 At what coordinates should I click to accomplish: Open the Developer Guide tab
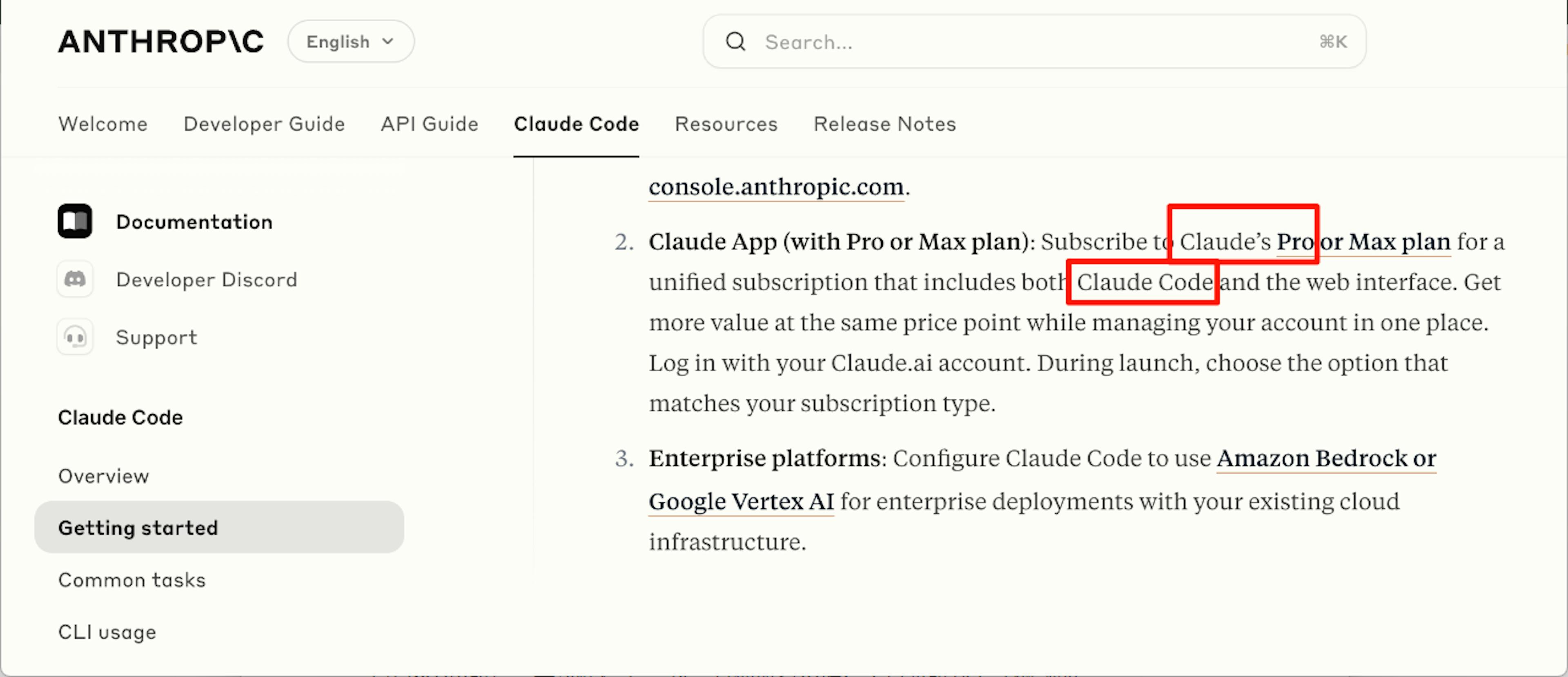click(x=264, y=124)
